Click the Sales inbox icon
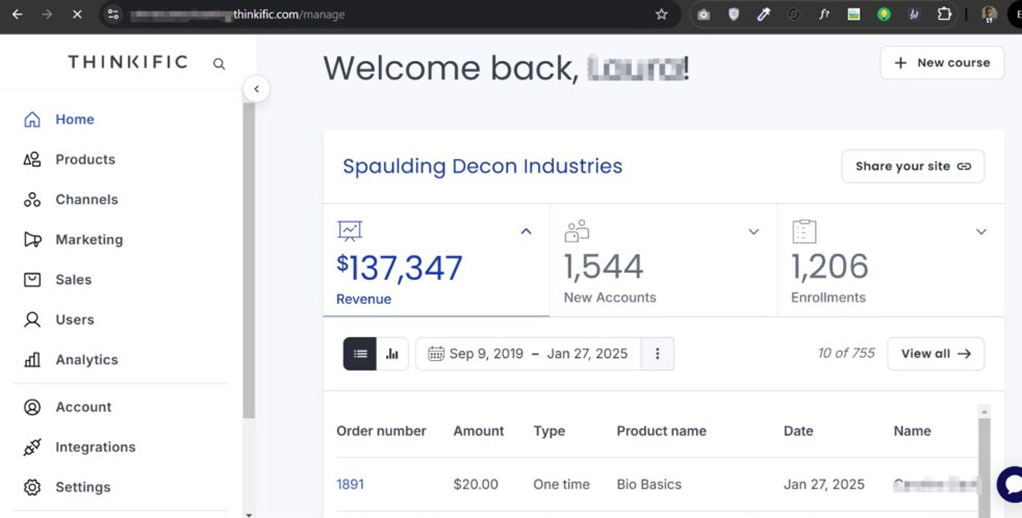Image resolution: width=1022 pixels, height=518 pixels. [32, 280]
